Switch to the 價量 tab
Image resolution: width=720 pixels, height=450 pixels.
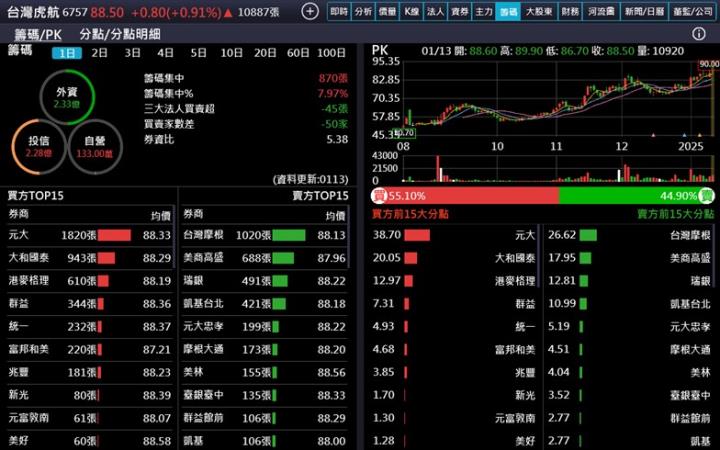coord(387,11)
